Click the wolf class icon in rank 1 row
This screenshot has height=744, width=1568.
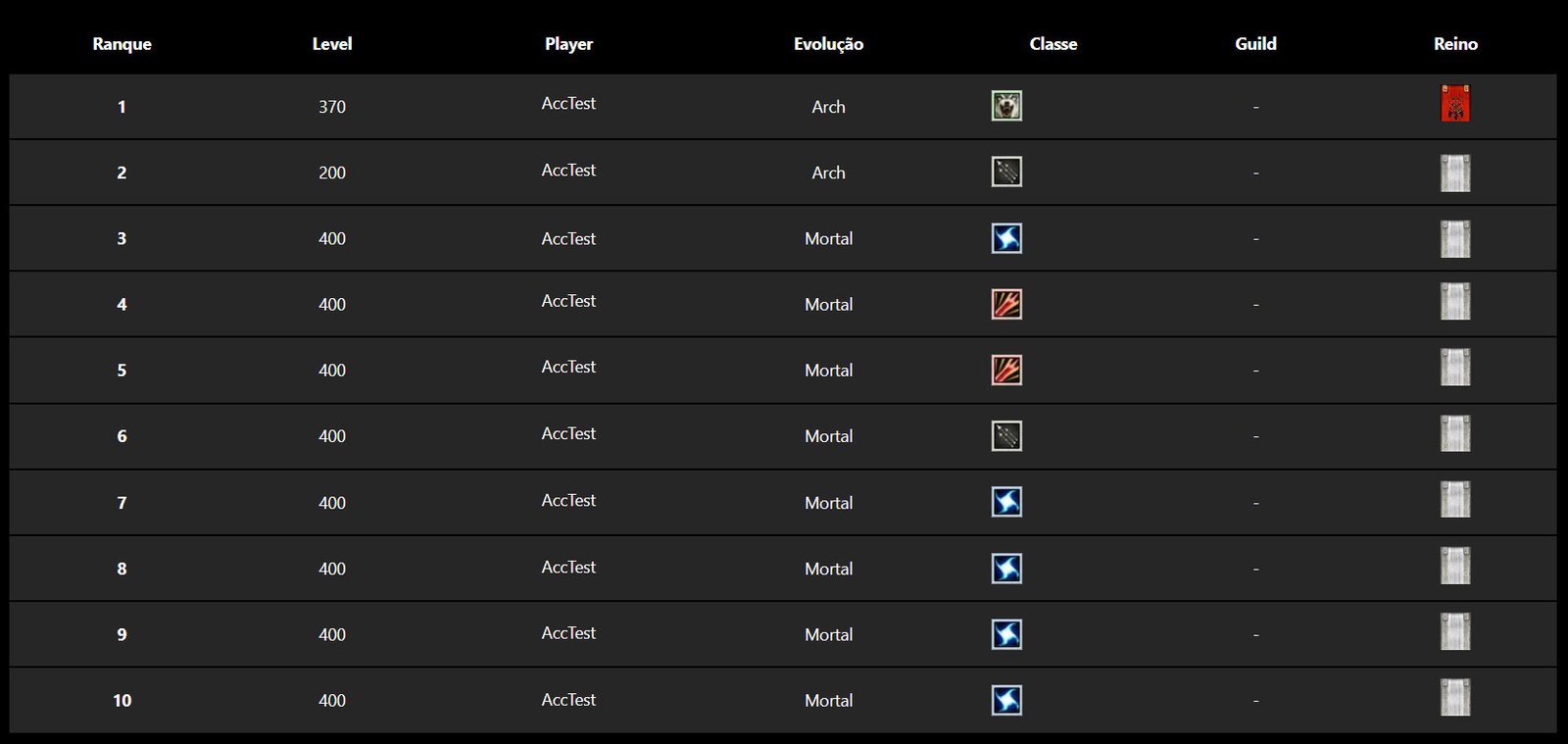point(1006,106)
